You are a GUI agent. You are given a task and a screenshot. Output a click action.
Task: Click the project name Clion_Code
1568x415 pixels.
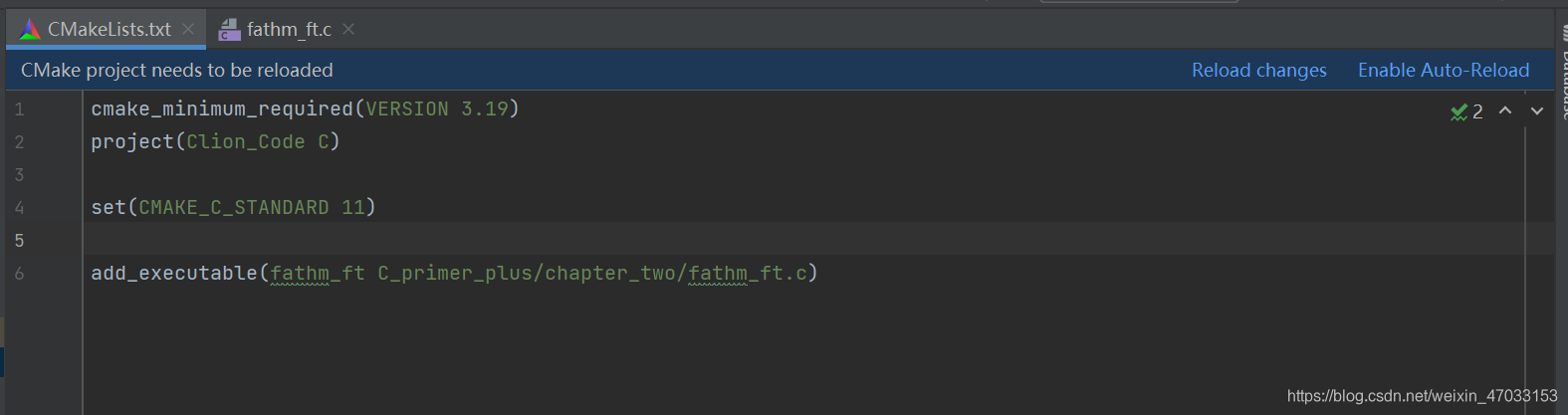click(246, 141)
